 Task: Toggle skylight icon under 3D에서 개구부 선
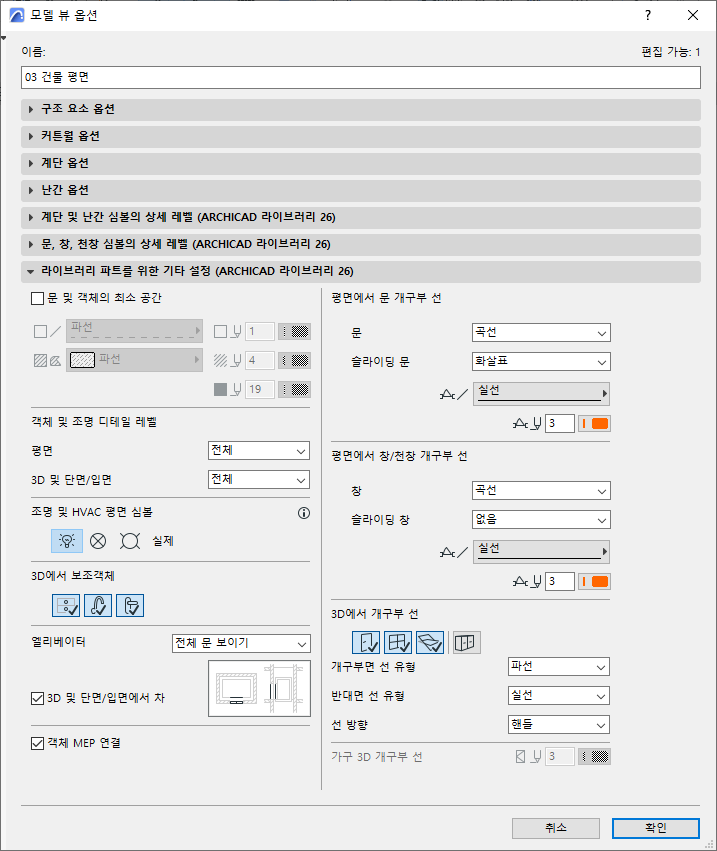pos(430,643)
